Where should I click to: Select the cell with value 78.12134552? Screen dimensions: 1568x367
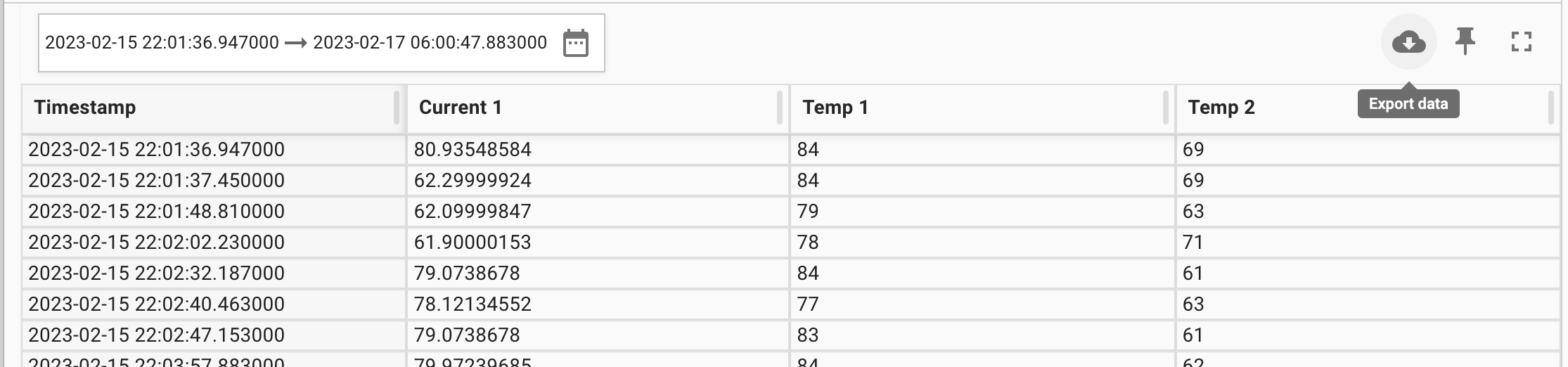(x=598, y=304)
